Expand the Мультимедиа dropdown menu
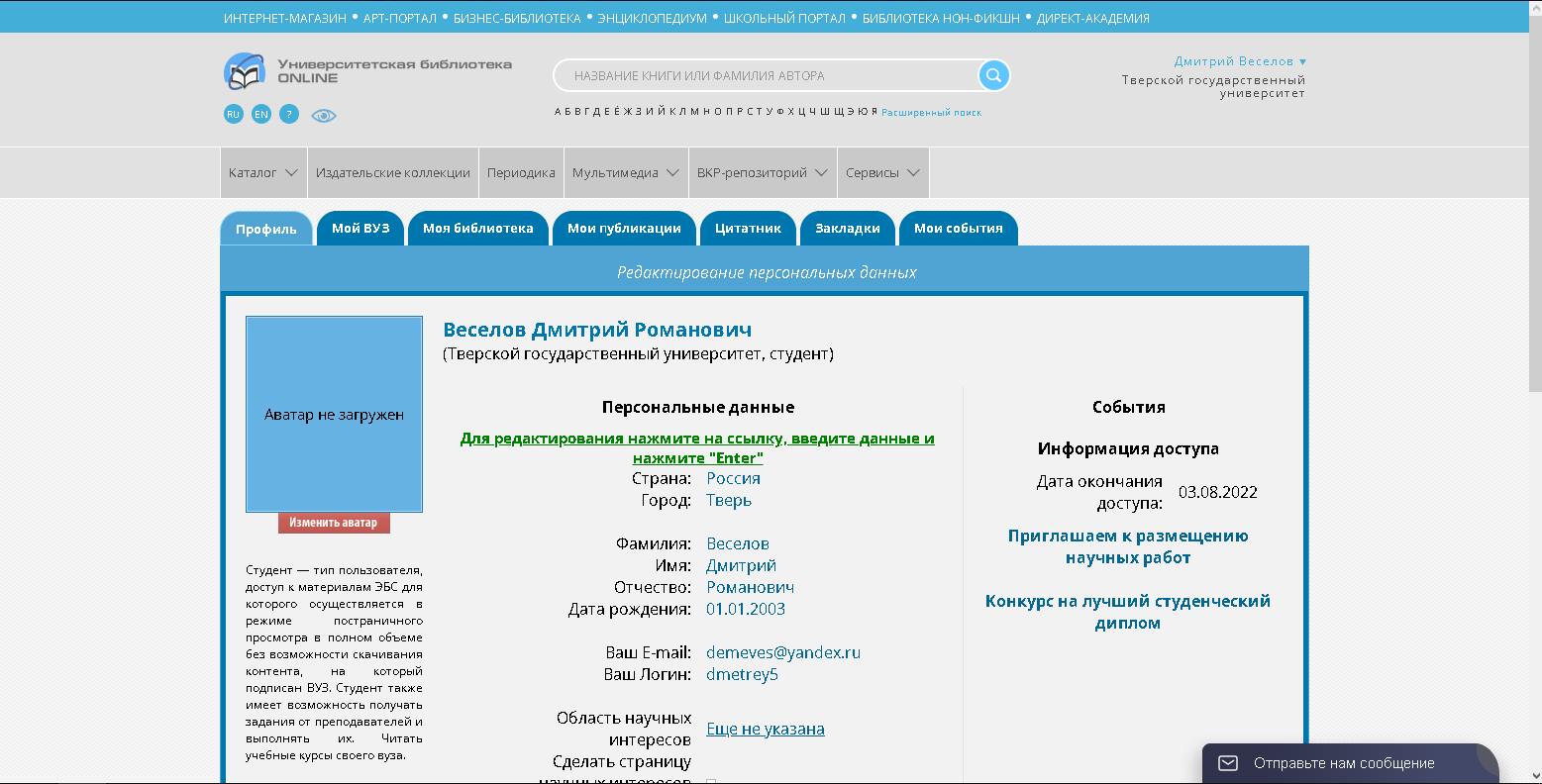Screen dimensions: 1542x784 pyautogui.click(x=625, y=173)
